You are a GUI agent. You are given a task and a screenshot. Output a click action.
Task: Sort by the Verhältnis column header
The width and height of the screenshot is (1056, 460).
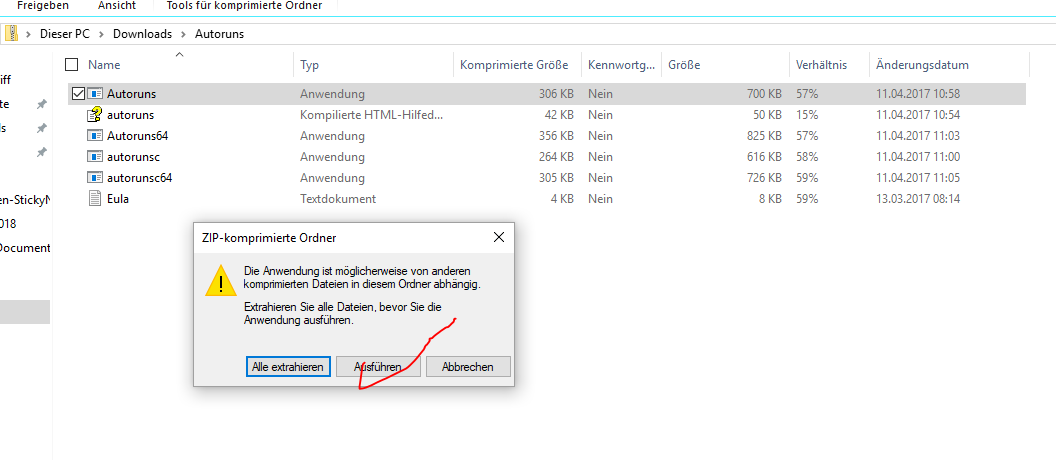[822, 65]
